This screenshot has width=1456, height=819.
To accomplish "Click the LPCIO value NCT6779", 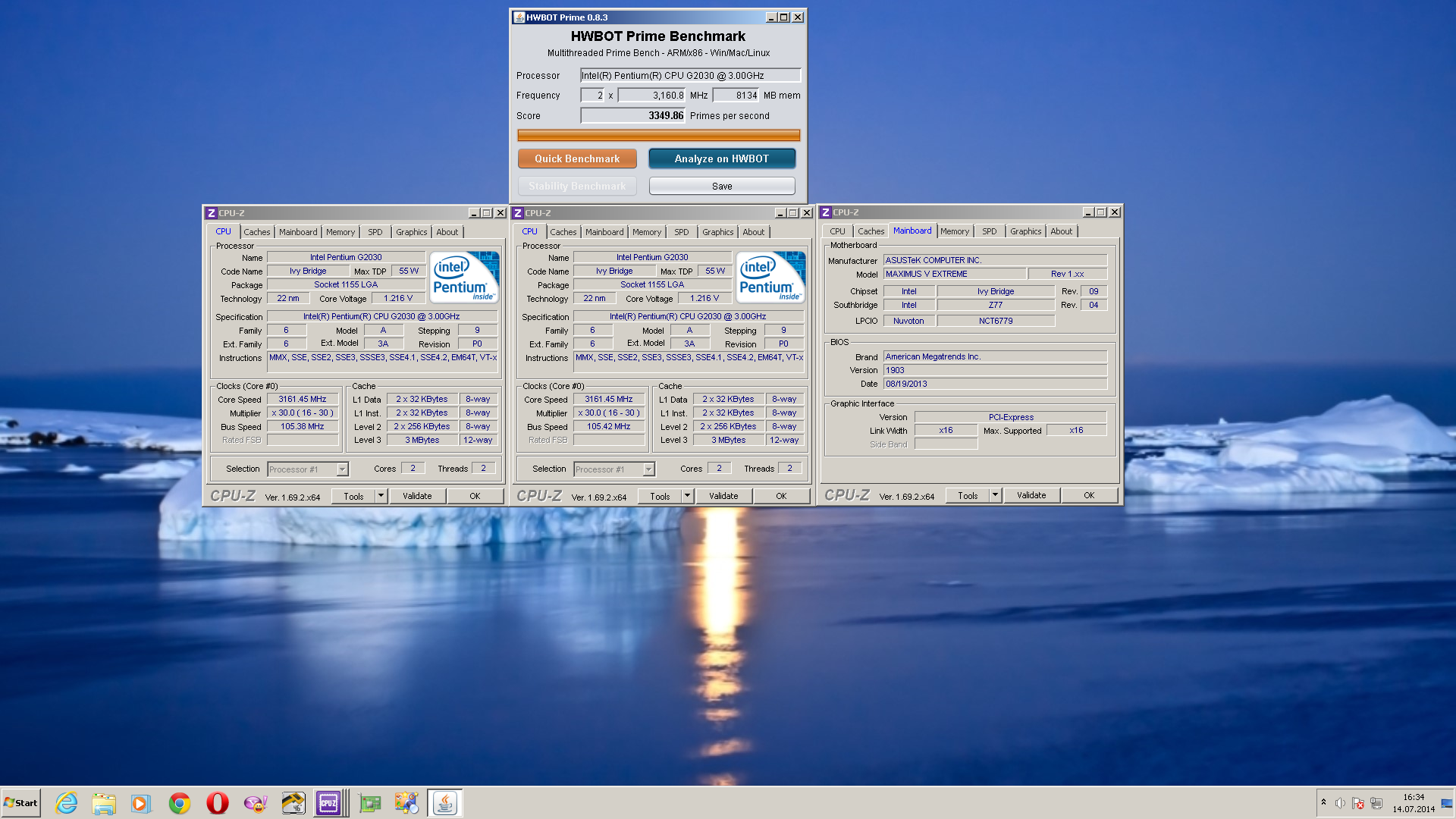I will click(x=996, y=321).
